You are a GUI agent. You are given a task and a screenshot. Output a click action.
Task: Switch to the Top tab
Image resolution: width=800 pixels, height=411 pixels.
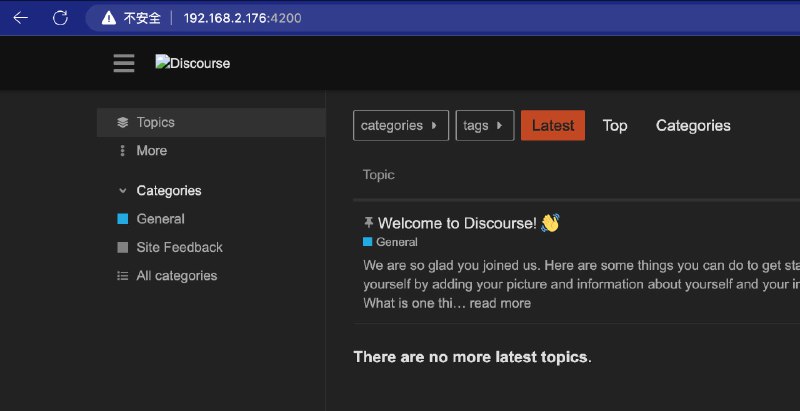point(615,126)
